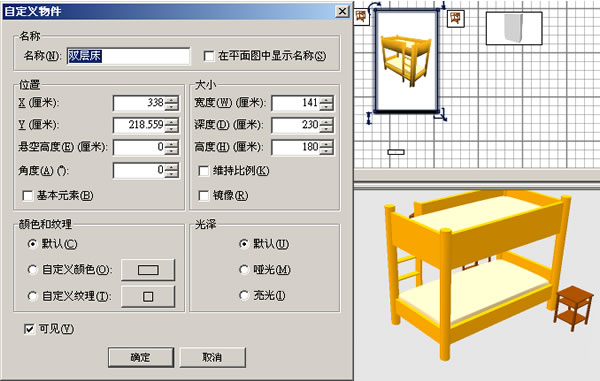This screenshot has height=381, width=600.
Task: Click the X (厘米) field showing 338
Action: 139,103
